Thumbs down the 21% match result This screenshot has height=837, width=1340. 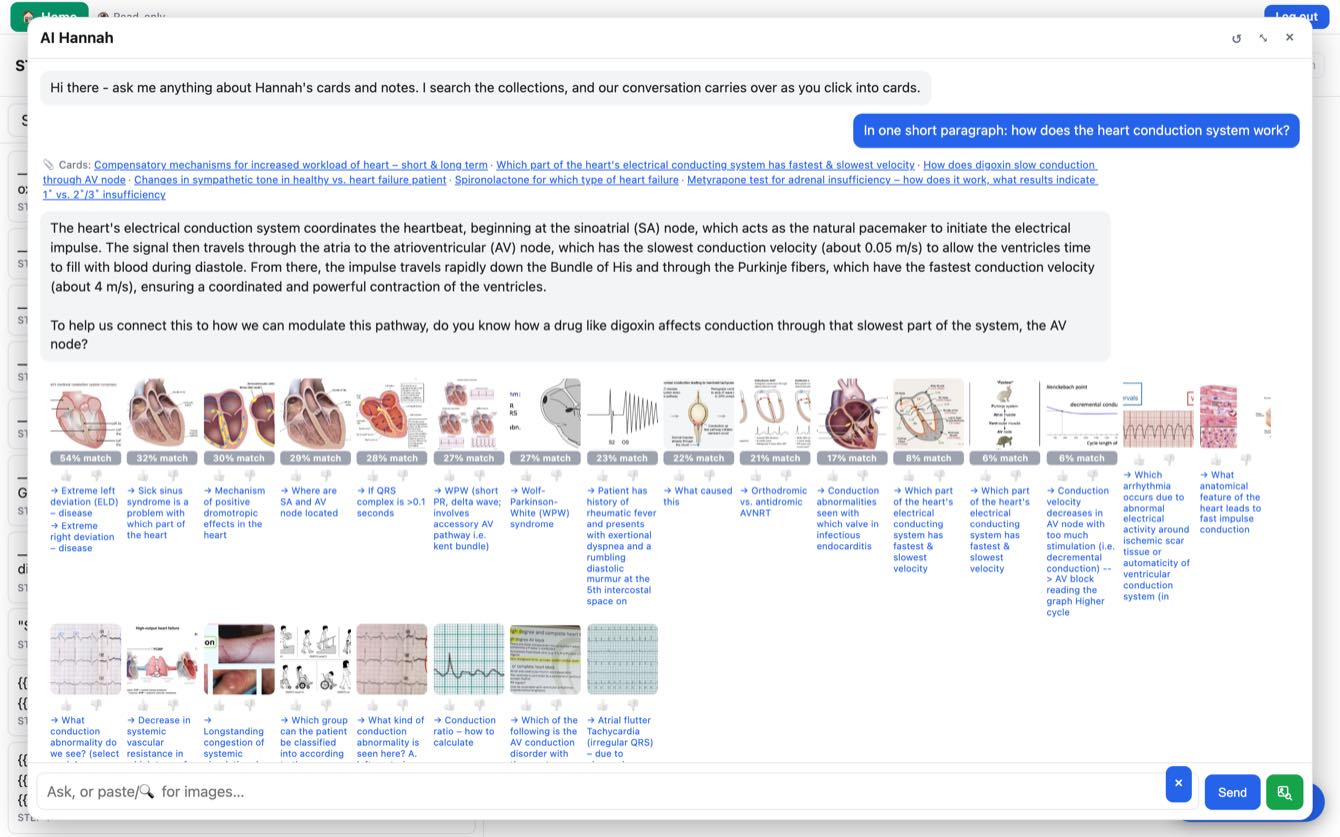[x=786, y=476]
